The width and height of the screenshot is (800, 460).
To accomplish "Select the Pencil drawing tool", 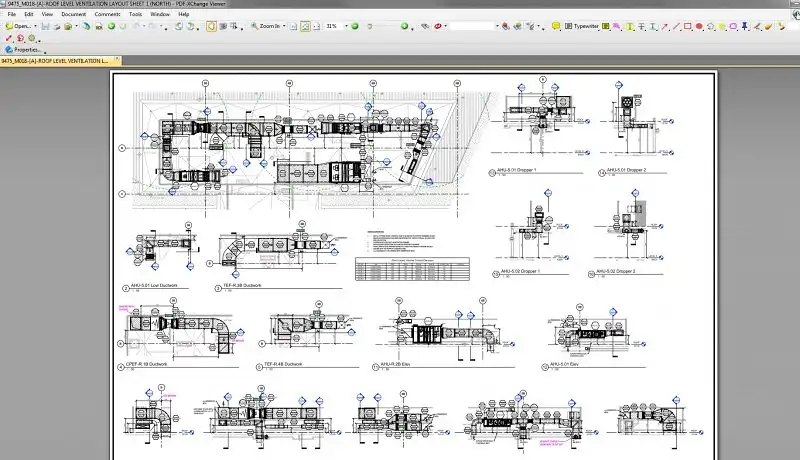I will pyautogui.click(x=758, y=26).
